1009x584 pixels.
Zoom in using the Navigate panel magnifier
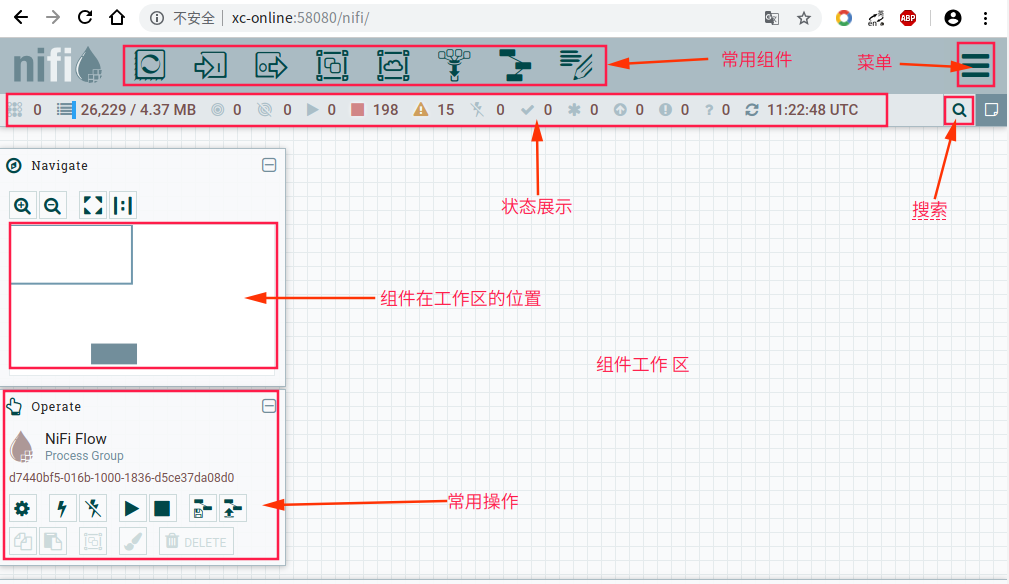point(22,205)
